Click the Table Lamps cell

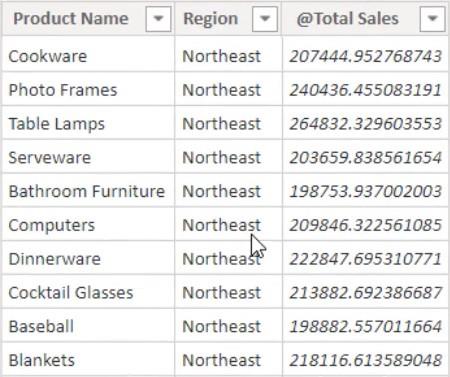pyautogui.click(x=88, y=124)
